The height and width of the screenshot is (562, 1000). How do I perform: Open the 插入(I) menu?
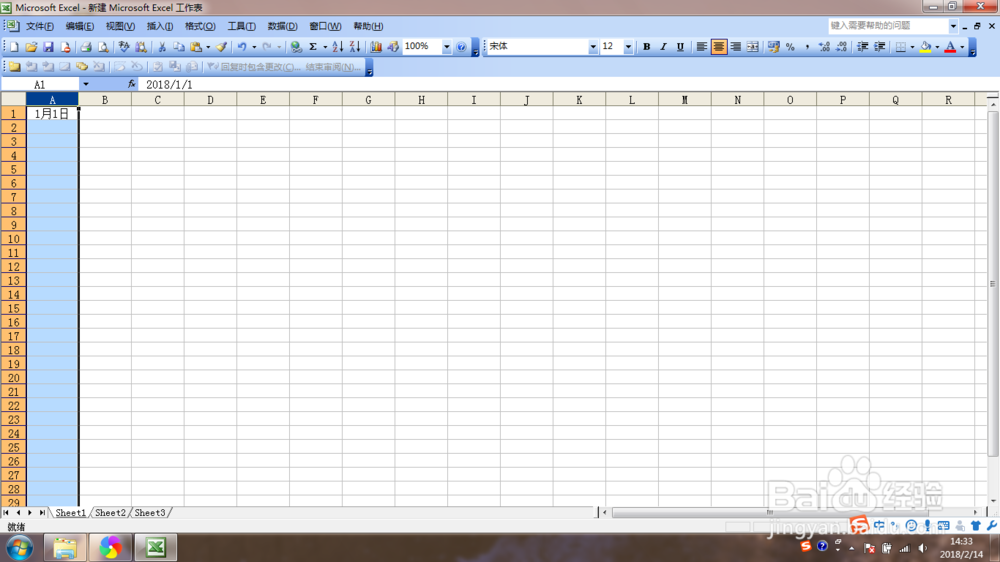[x=159, y=26]
